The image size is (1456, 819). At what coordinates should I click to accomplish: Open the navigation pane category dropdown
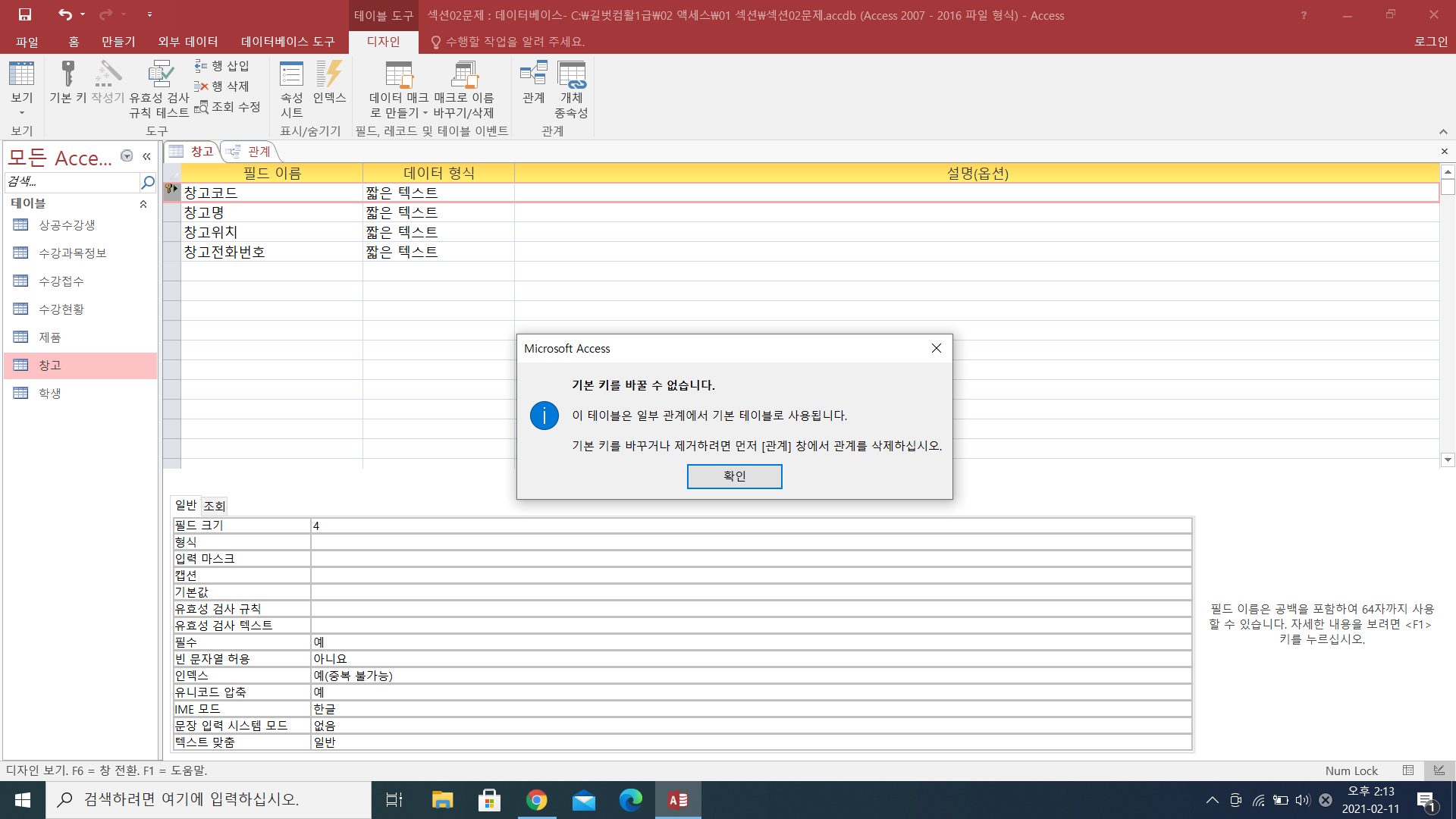[x=127, y=156]
